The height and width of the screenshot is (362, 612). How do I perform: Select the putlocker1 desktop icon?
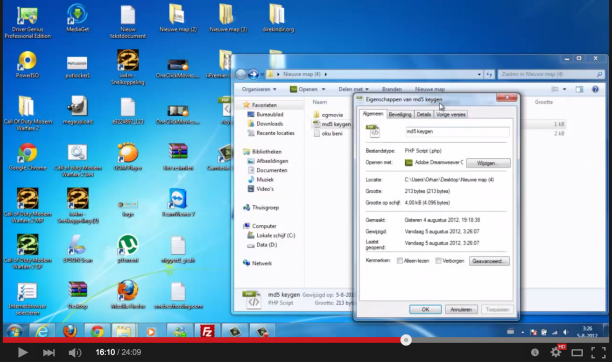77,66
